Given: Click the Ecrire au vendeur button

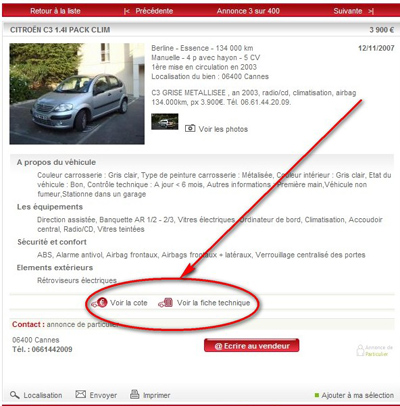Looking at the screenshot, I should point(252,346).
